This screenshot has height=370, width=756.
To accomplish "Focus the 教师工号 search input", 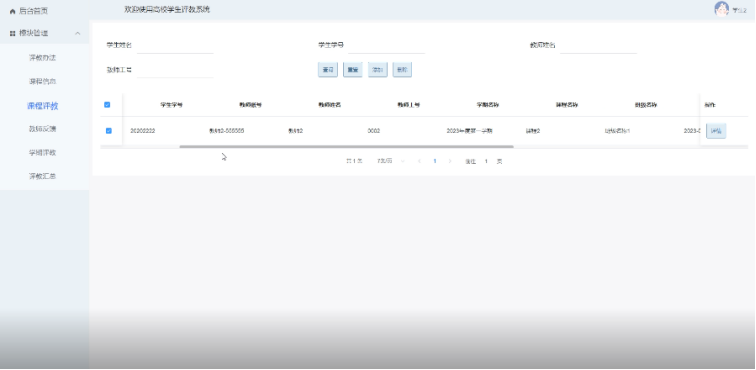I will (x=175, y=69).
